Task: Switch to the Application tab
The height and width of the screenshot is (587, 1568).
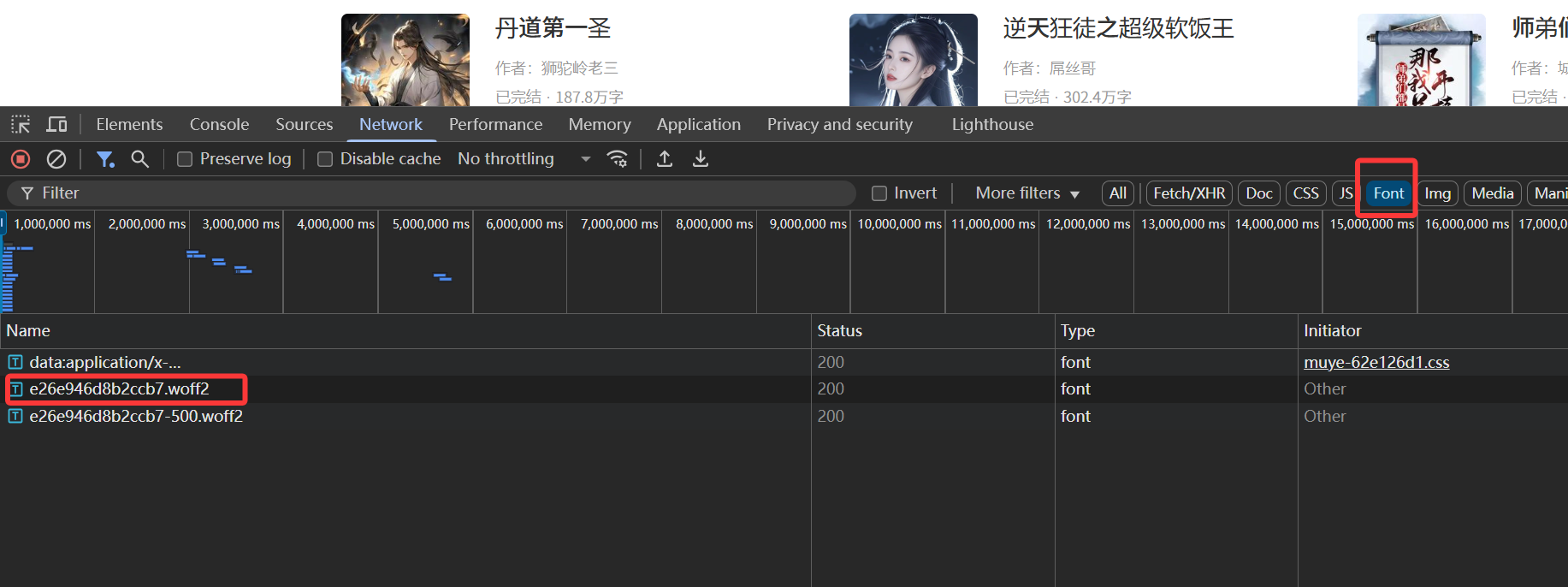Action: point(699,125)
